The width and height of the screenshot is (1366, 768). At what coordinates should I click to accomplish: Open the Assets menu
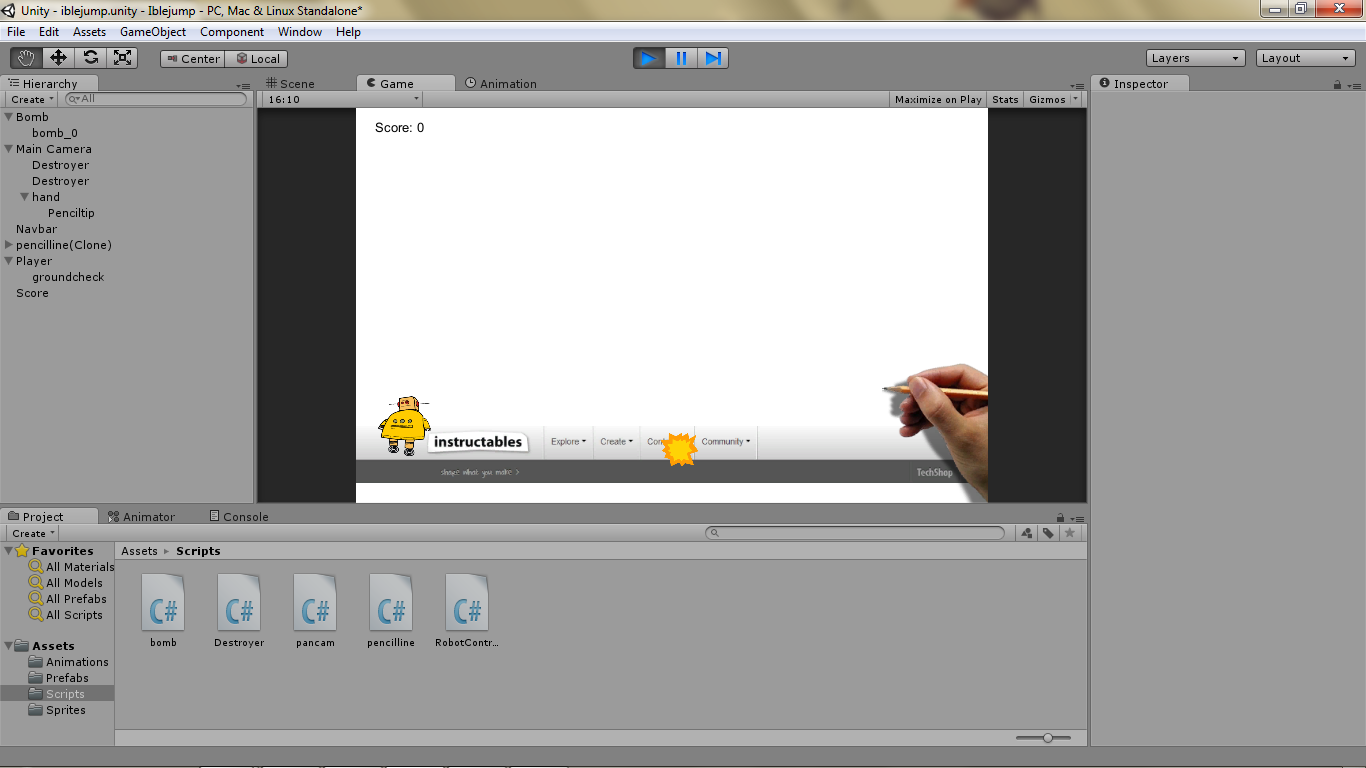pos(89,32)
